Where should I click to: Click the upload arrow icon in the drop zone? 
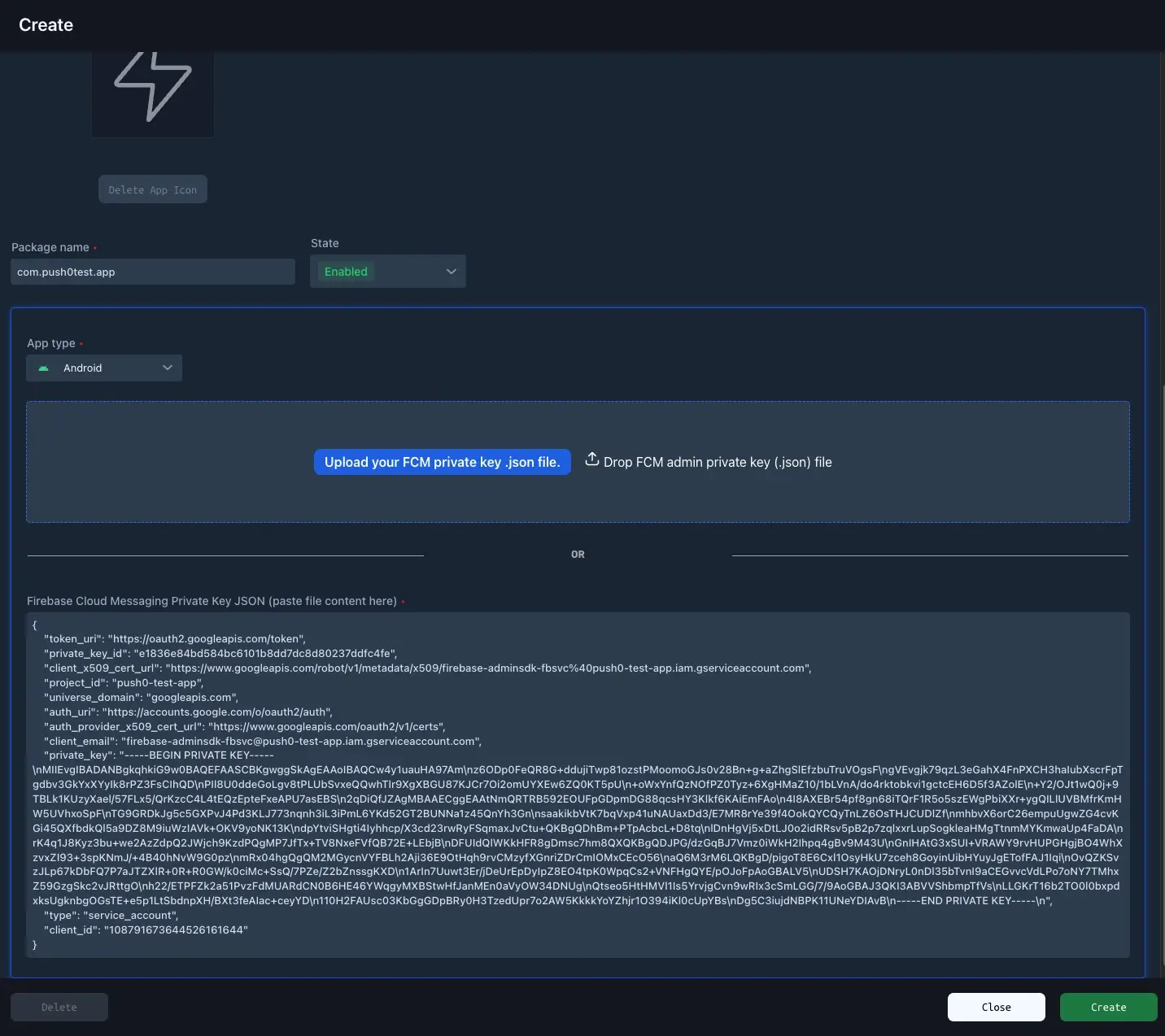(591, 459)
